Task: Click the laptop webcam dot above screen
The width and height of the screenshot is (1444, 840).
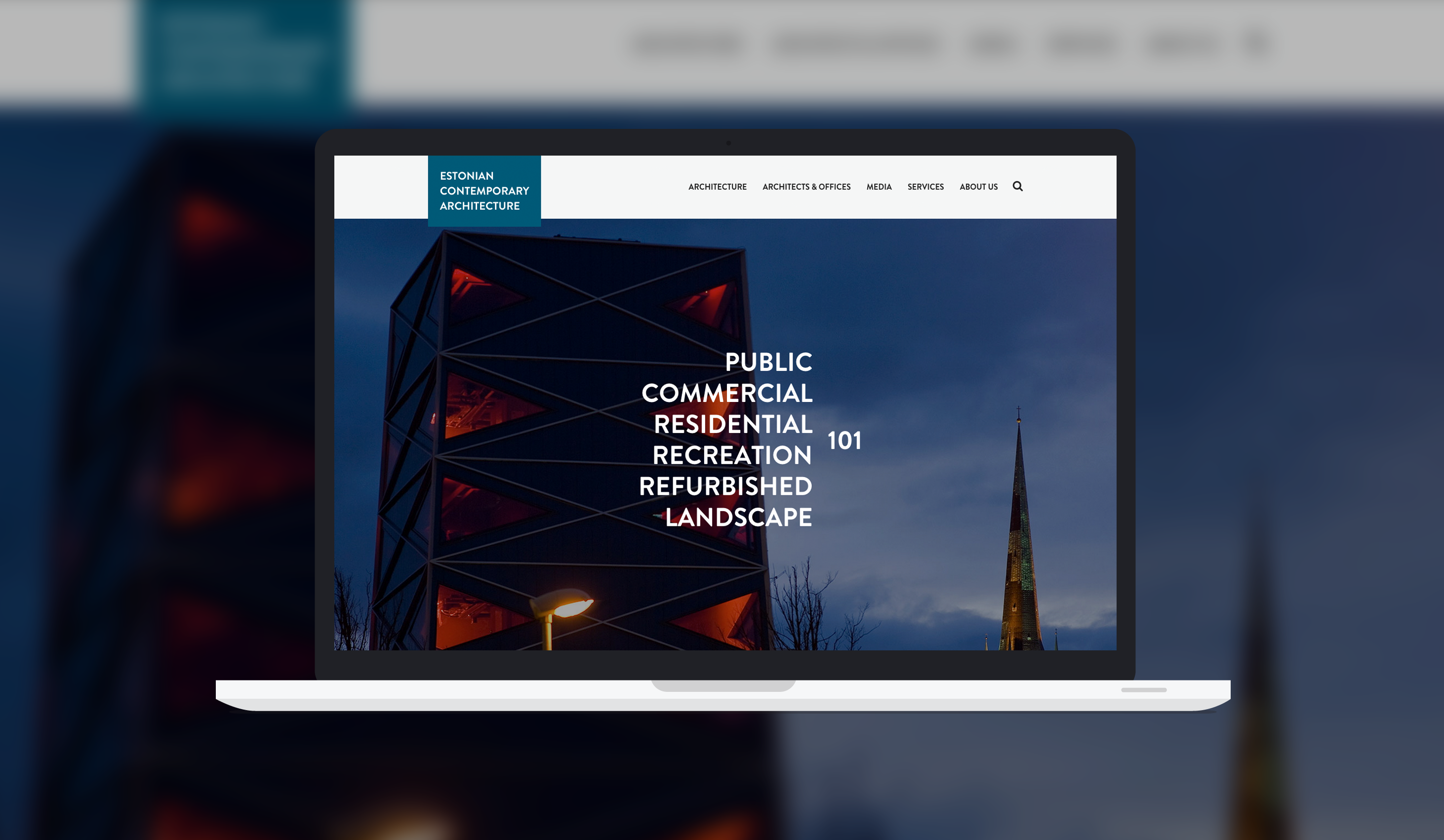Action: [728, 143]
